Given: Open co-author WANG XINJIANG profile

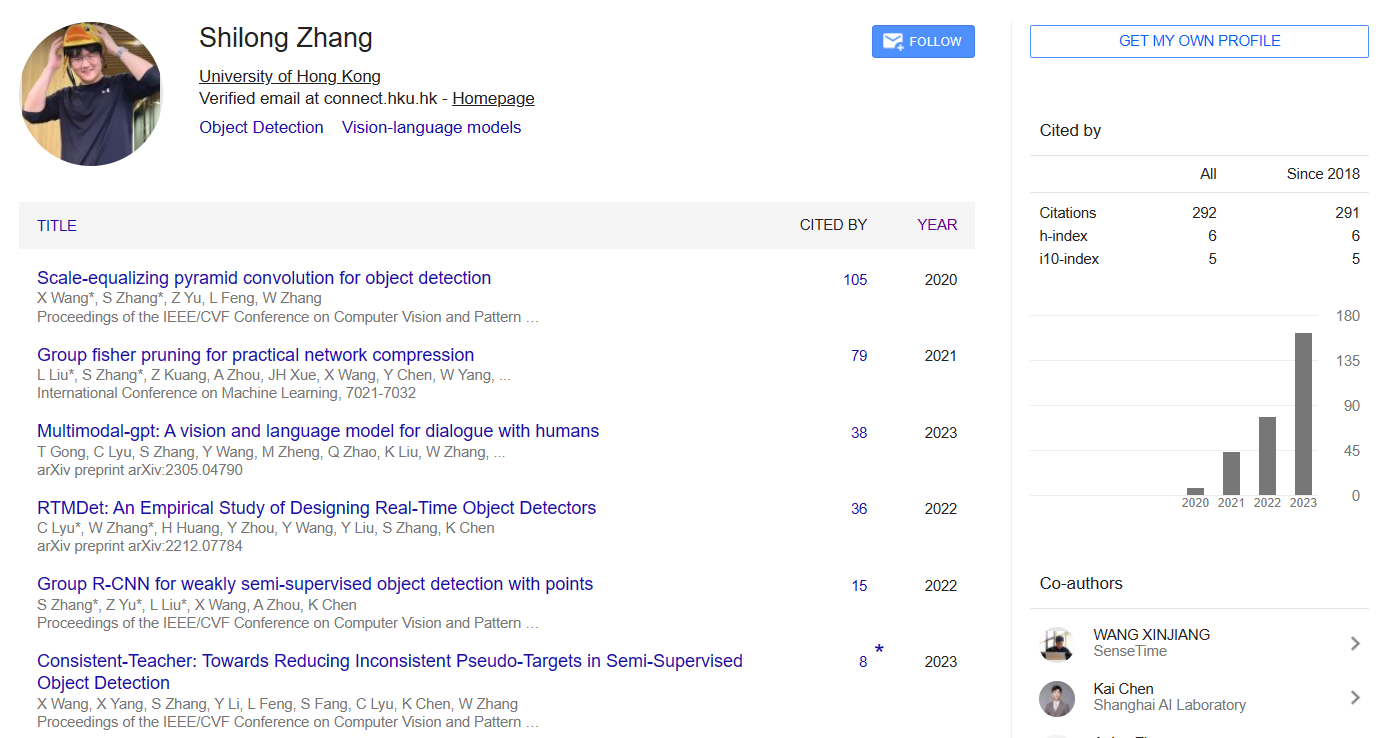Looking at the screenshot, I should tap(1152, 634).
